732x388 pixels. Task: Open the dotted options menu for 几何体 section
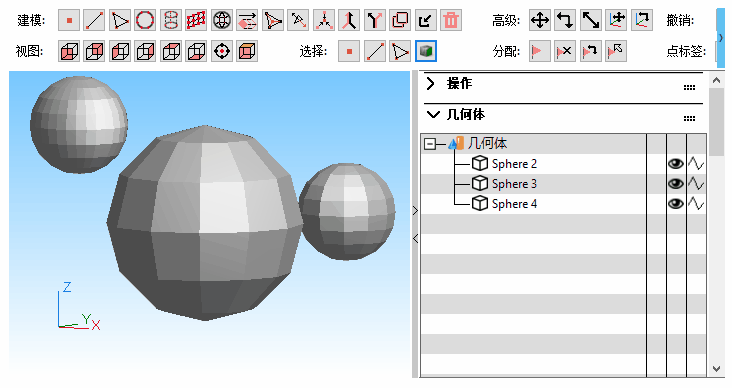click(689, 118)
